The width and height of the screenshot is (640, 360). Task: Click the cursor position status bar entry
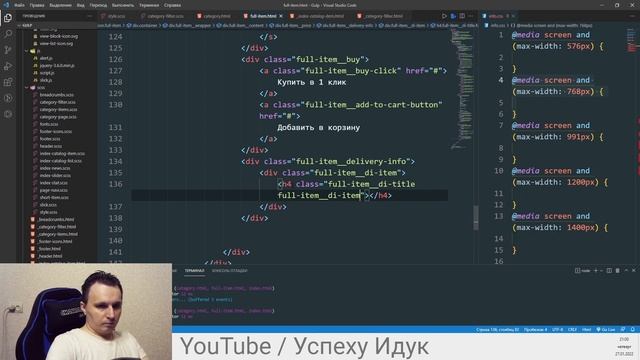[498, 329]
